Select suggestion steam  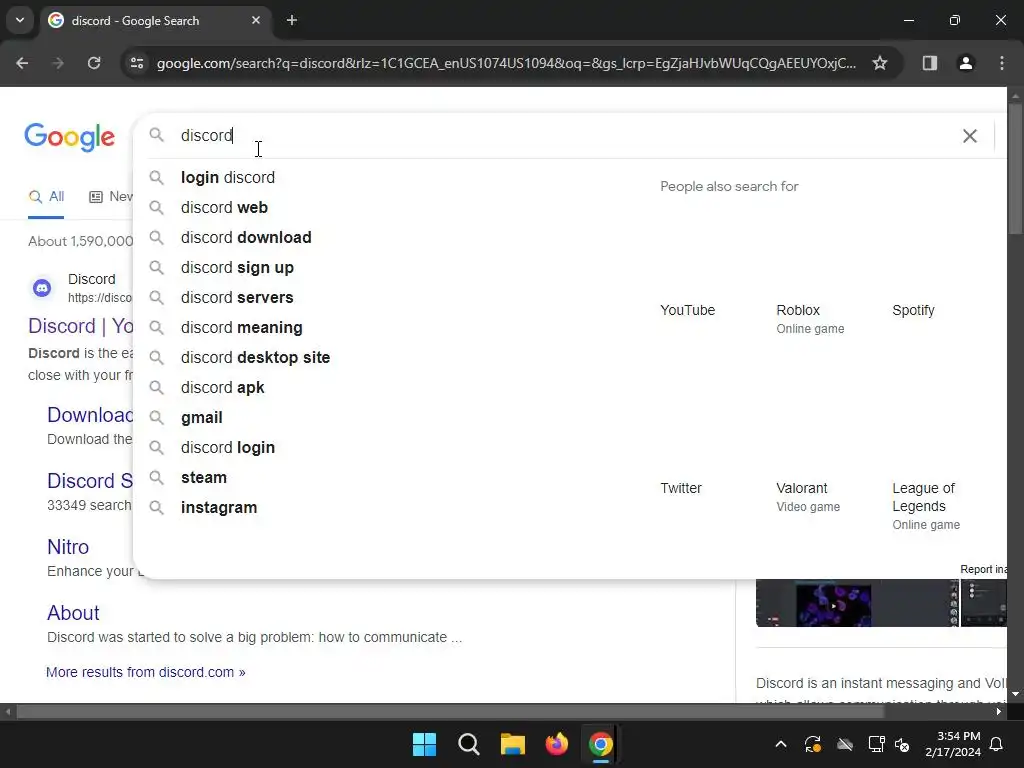(392, 478)
